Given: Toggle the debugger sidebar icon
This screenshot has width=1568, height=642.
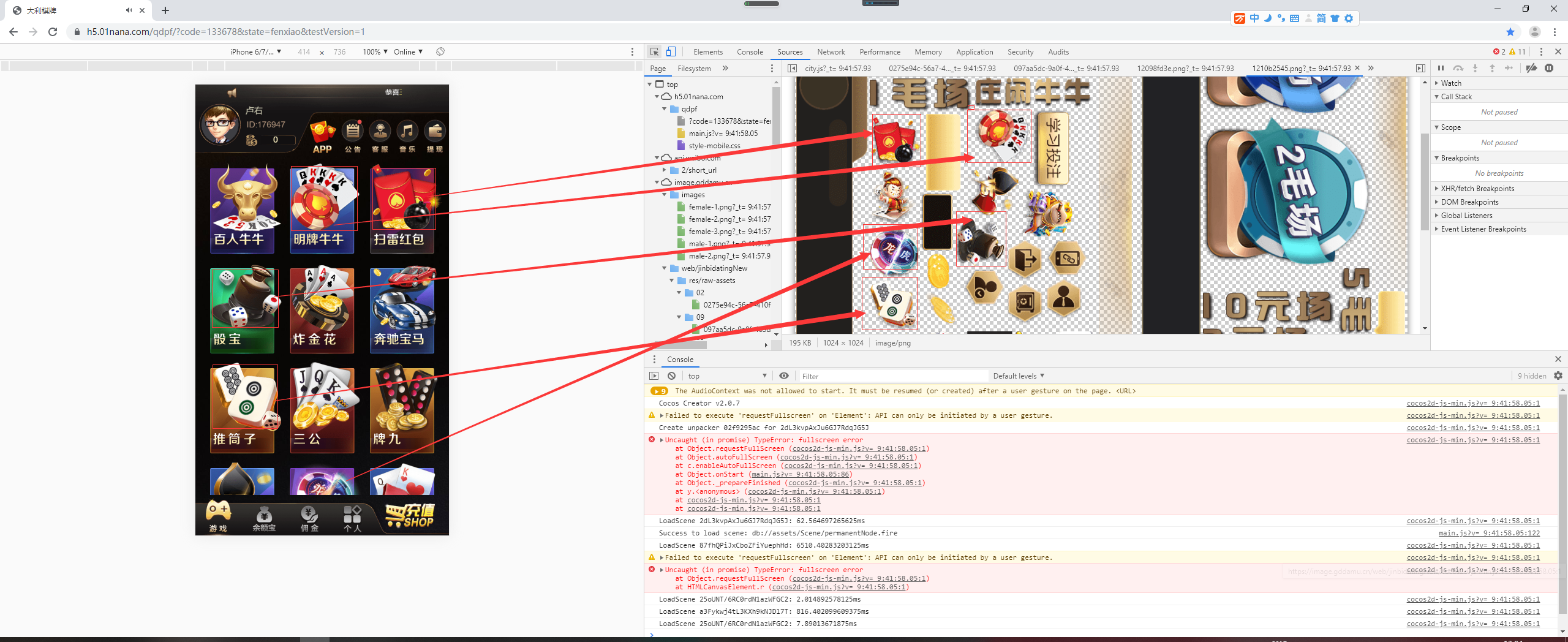Looking at the screenshot, I should [1420, 68].
